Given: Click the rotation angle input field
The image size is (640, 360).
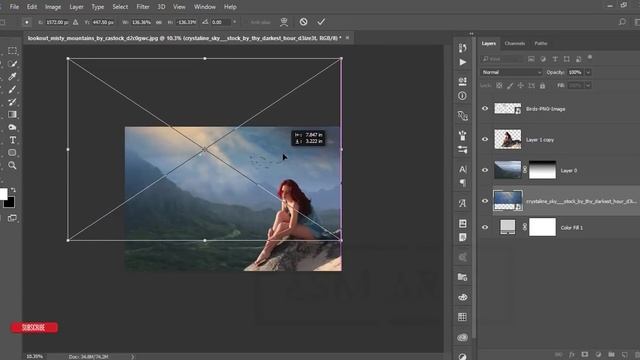Looking at the screenshot, I should click(x=222, y=22).
